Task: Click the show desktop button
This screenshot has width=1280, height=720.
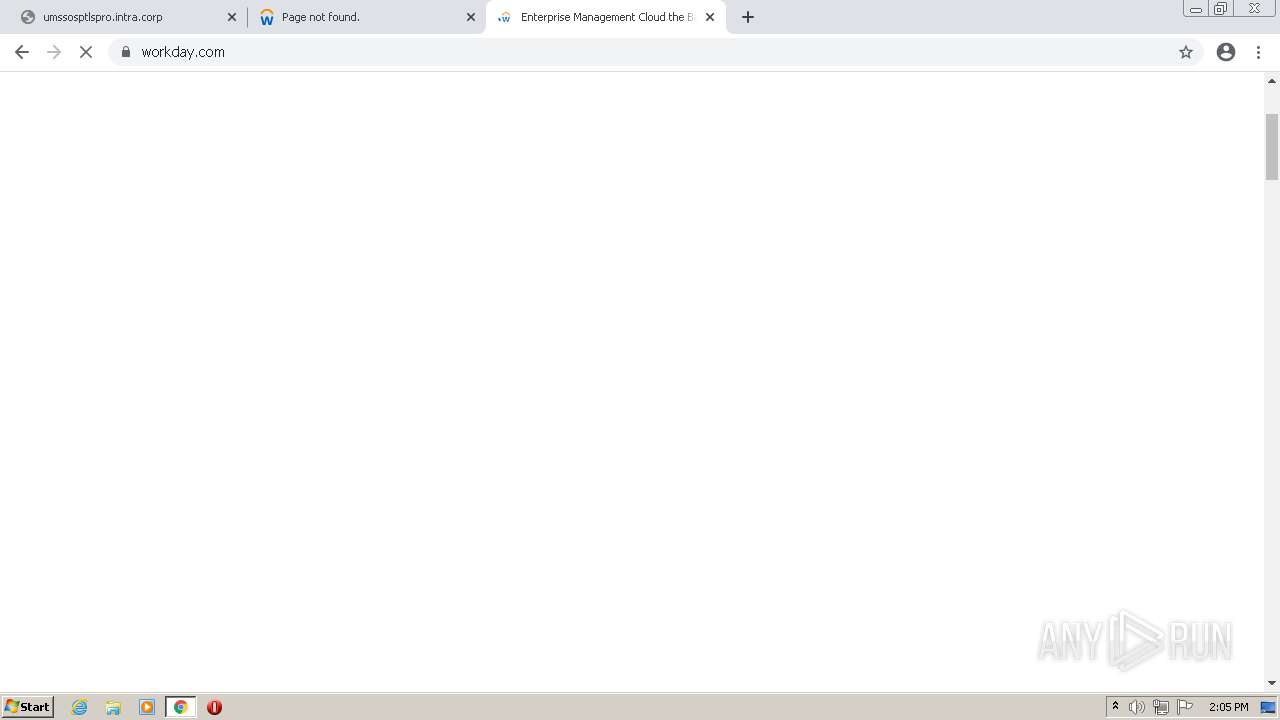Action: click(1268, 707)
